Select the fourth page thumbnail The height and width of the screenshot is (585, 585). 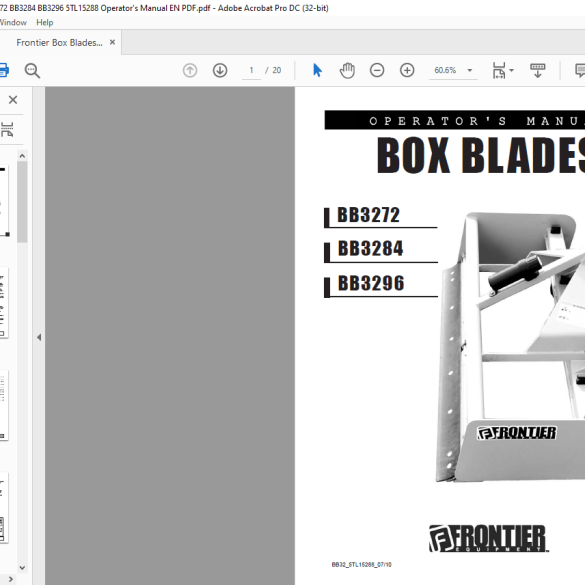pos(4,507)
